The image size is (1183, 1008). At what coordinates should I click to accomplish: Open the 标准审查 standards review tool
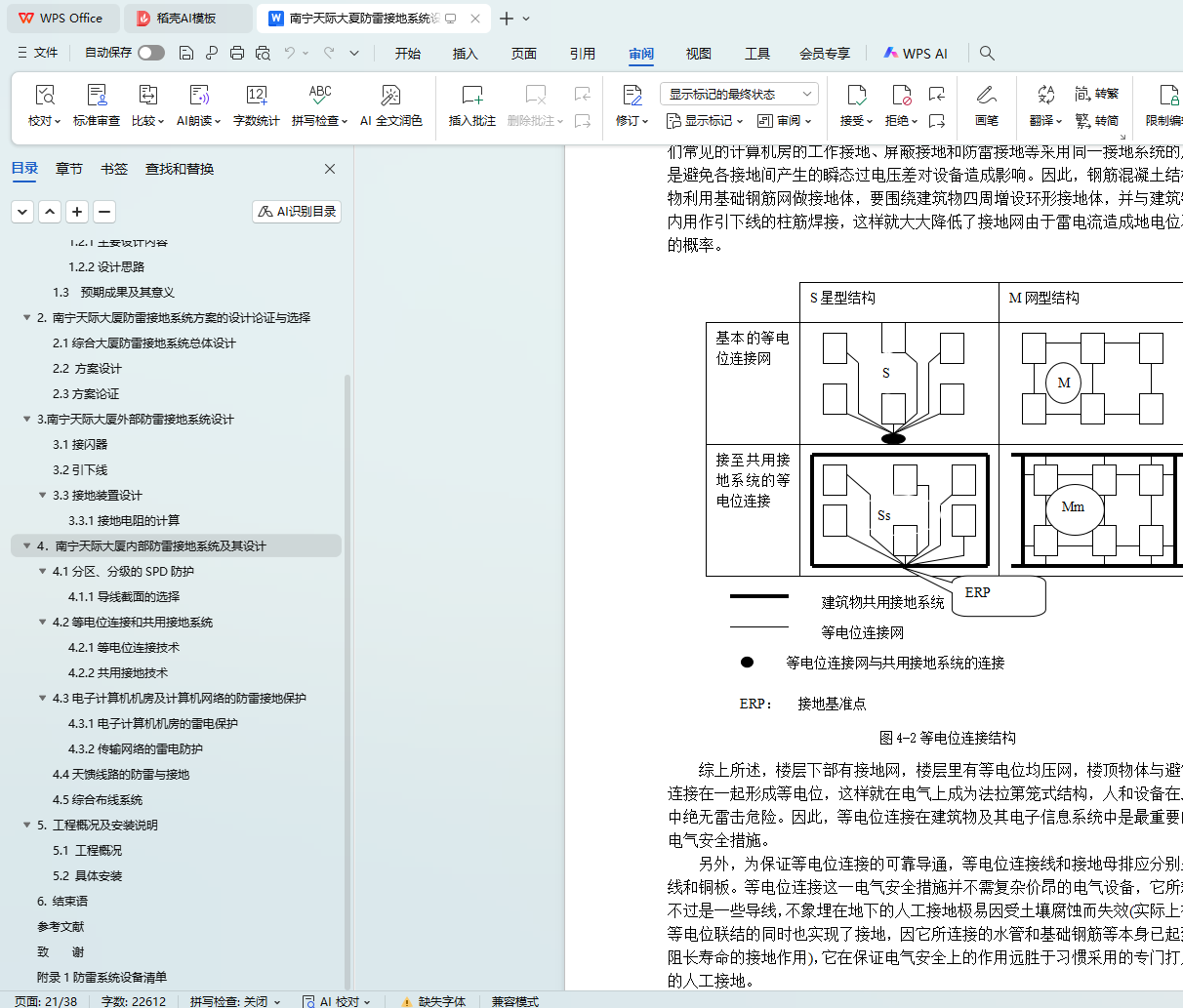coord(96,96)
